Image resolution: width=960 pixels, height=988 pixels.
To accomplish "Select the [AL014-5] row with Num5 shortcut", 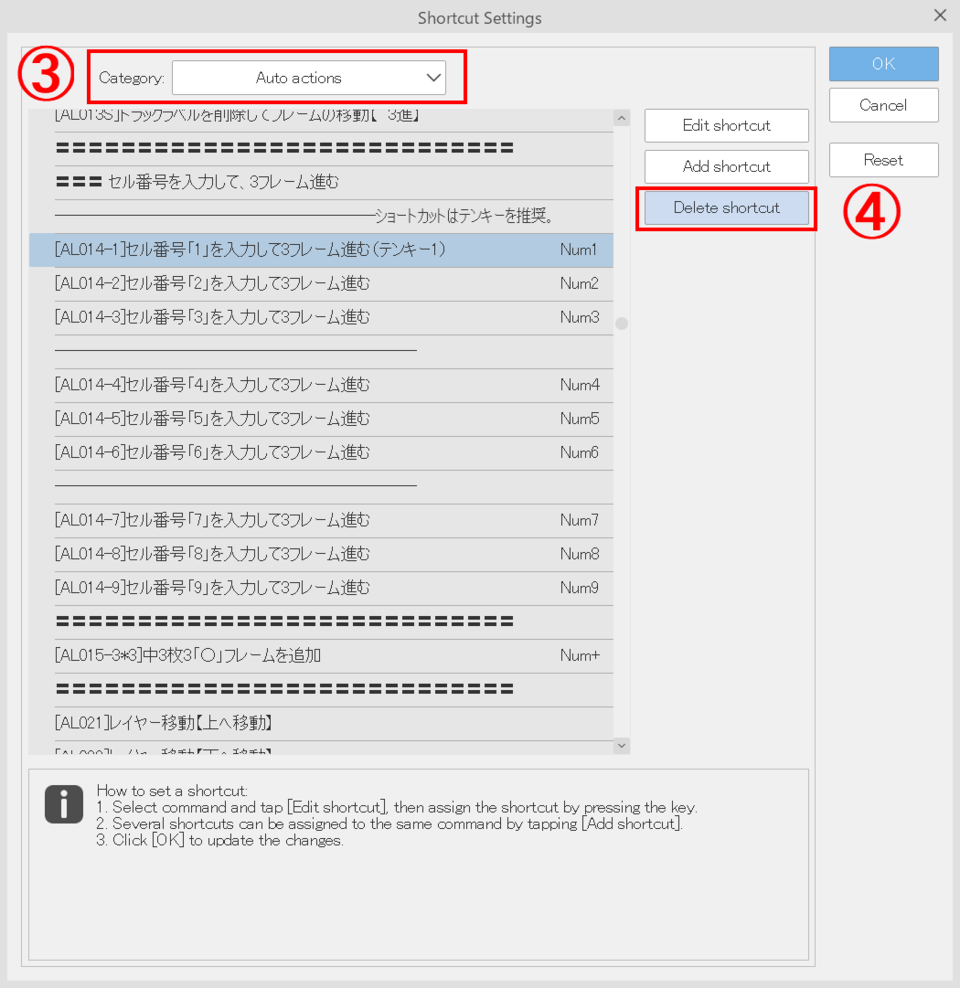I will [x=321, y=419].
